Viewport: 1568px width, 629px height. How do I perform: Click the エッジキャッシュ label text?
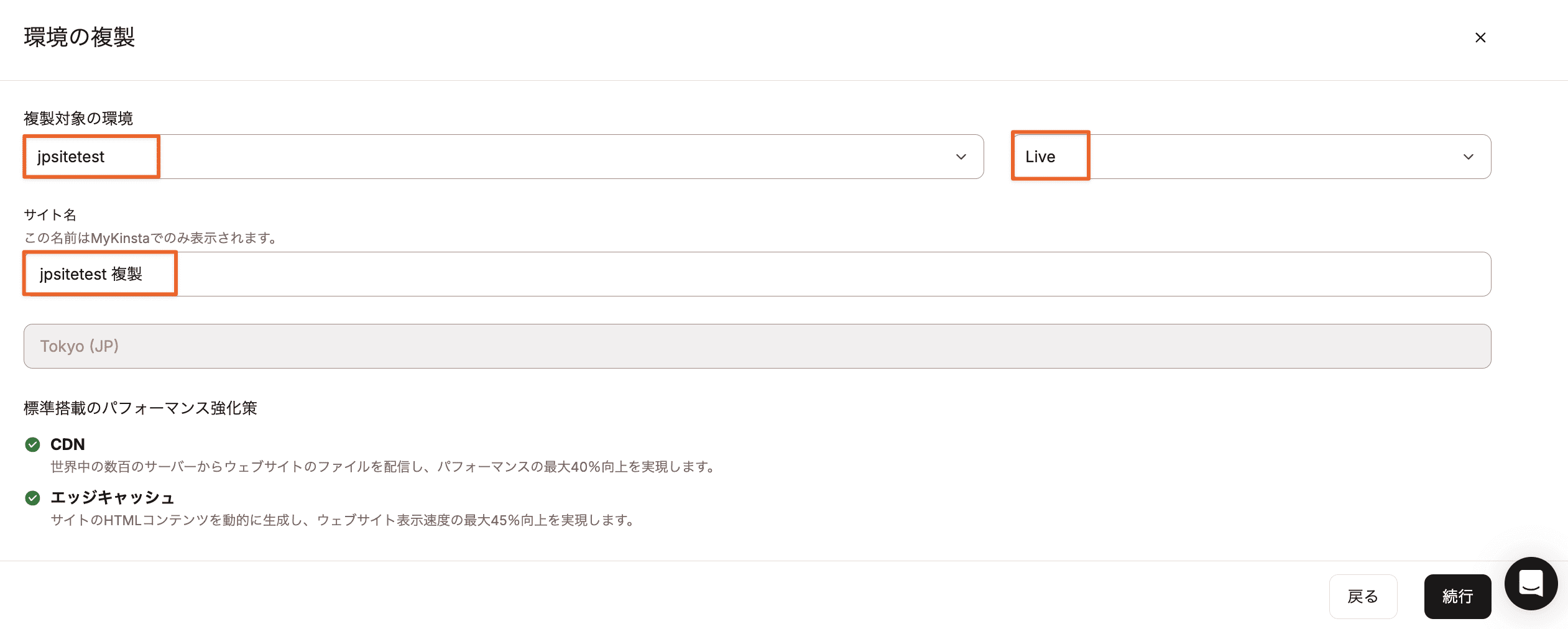point(113,497)
